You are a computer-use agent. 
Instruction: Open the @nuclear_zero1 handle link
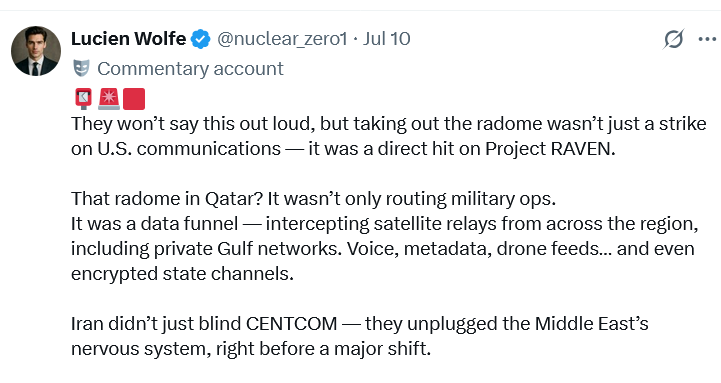coord(282,39)
